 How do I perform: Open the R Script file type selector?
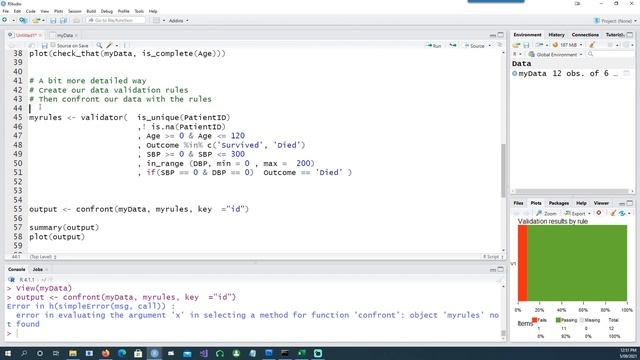click(x=493, y=257)
